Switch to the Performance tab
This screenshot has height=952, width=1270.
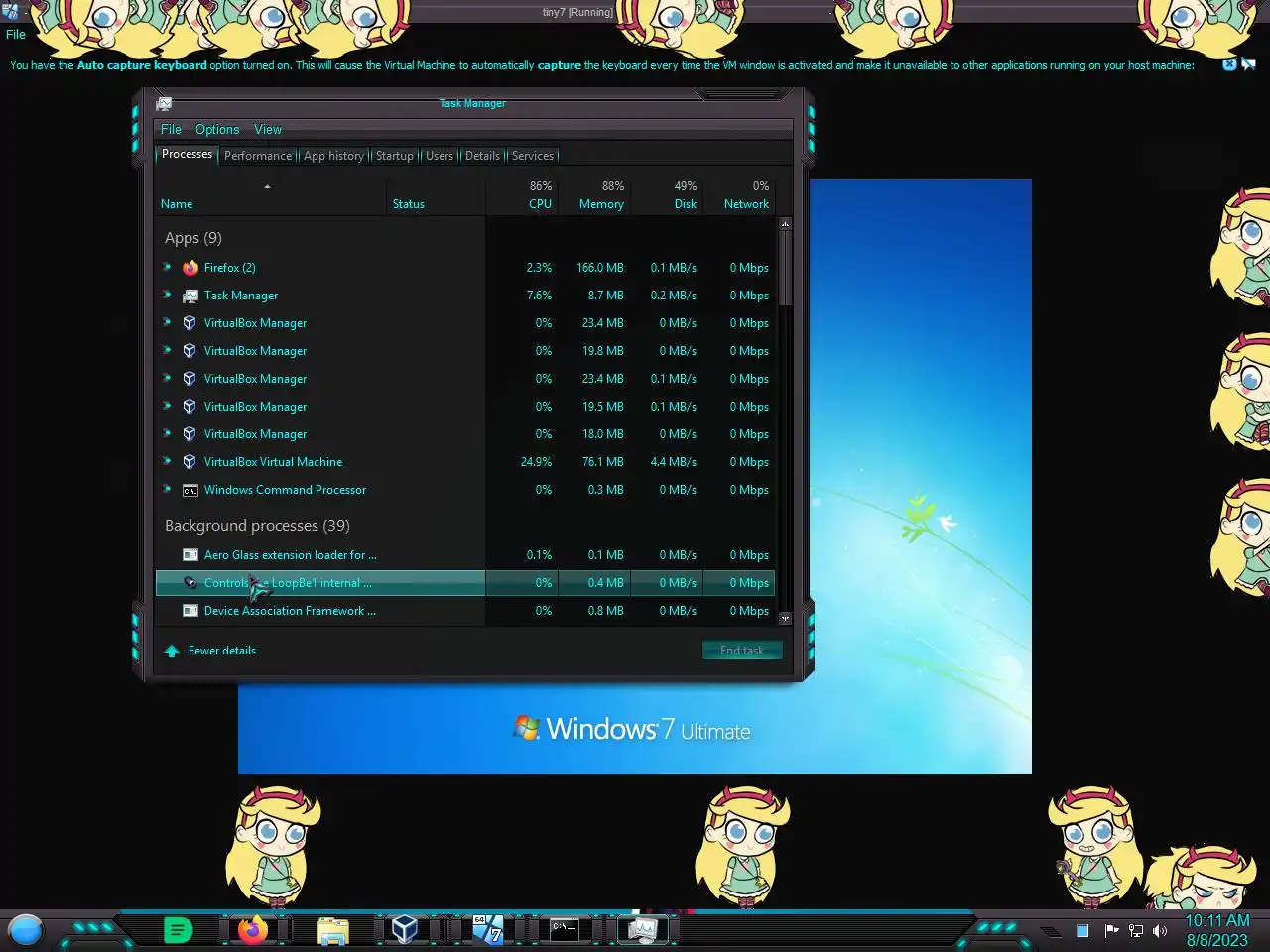click(258, 155)
